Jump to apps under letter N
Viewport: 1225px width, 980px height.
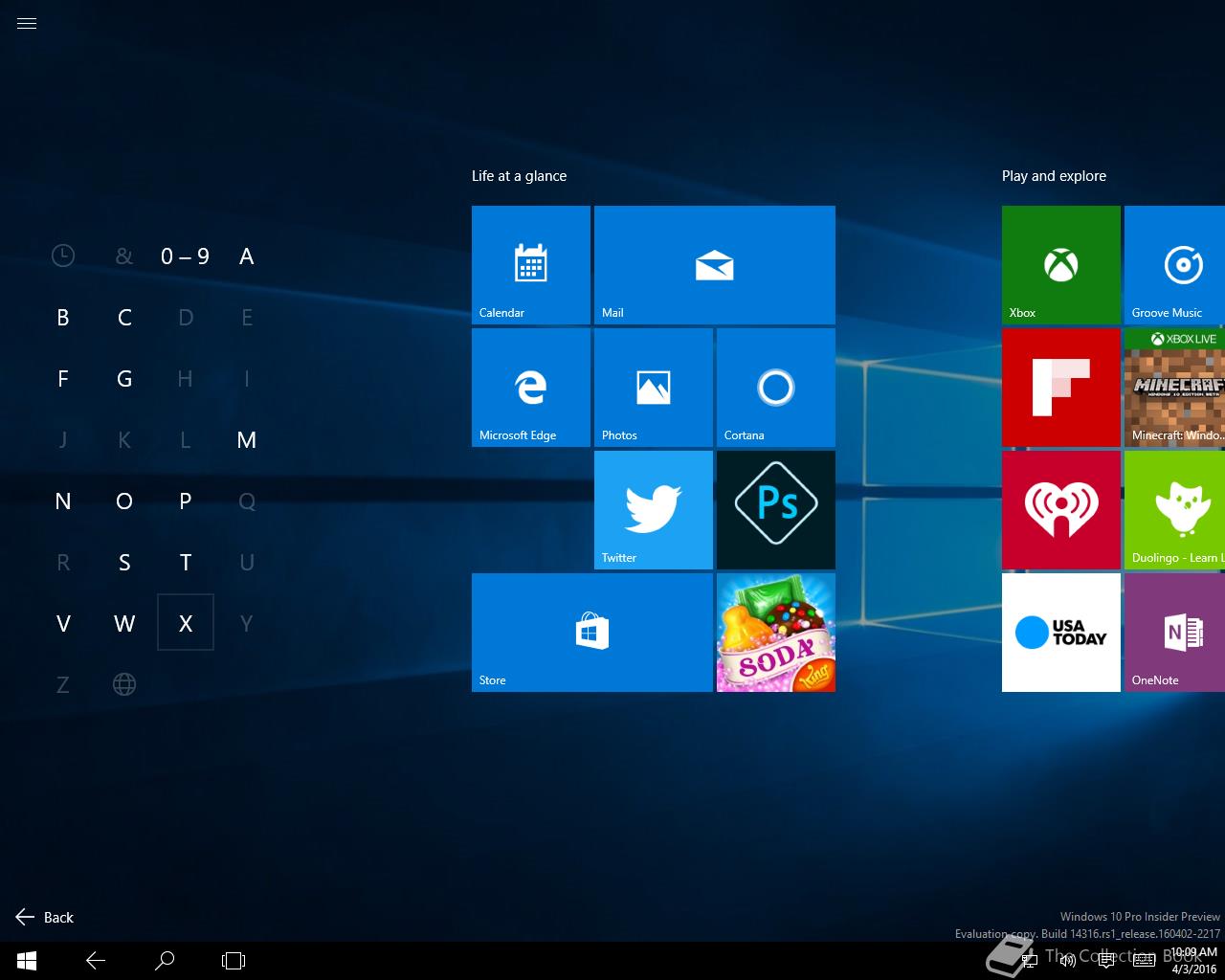click(63, 501)
